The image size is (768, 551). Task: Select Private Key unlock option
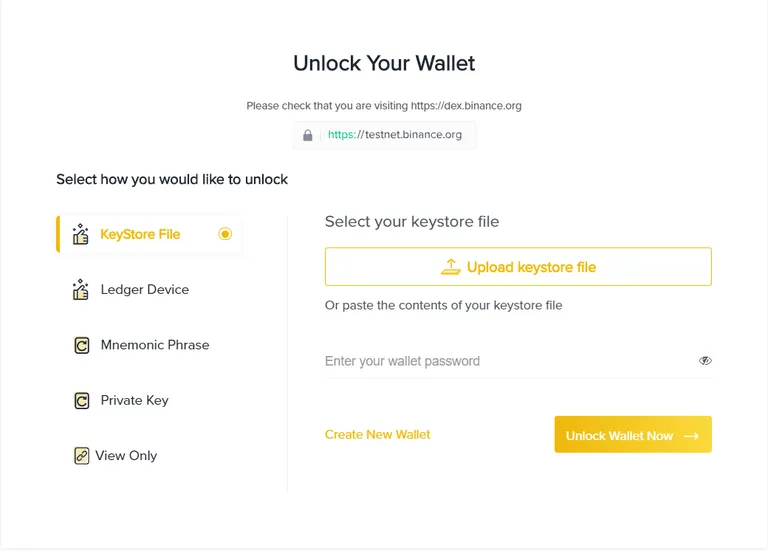[134, 401]
